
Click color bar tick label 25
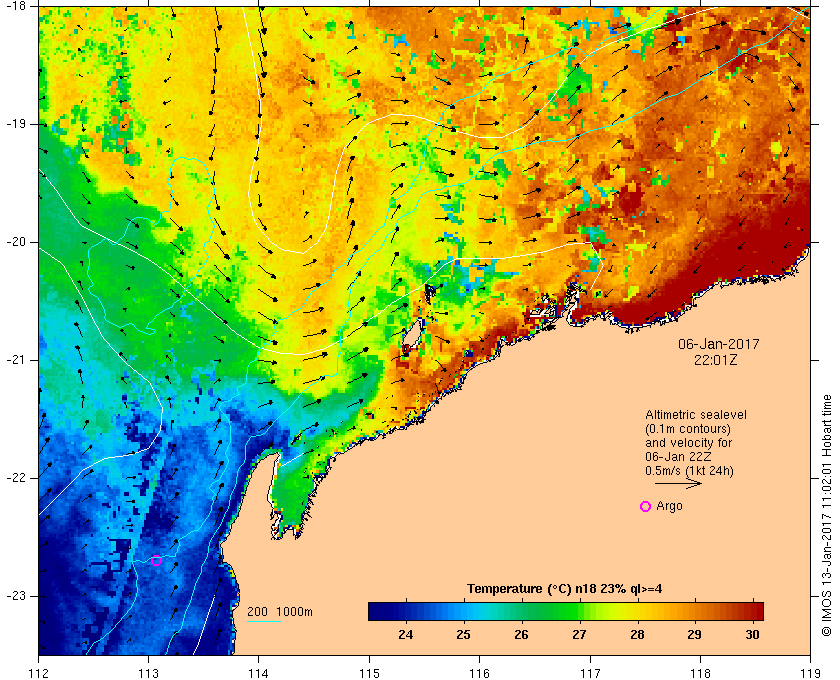point(463,634)
